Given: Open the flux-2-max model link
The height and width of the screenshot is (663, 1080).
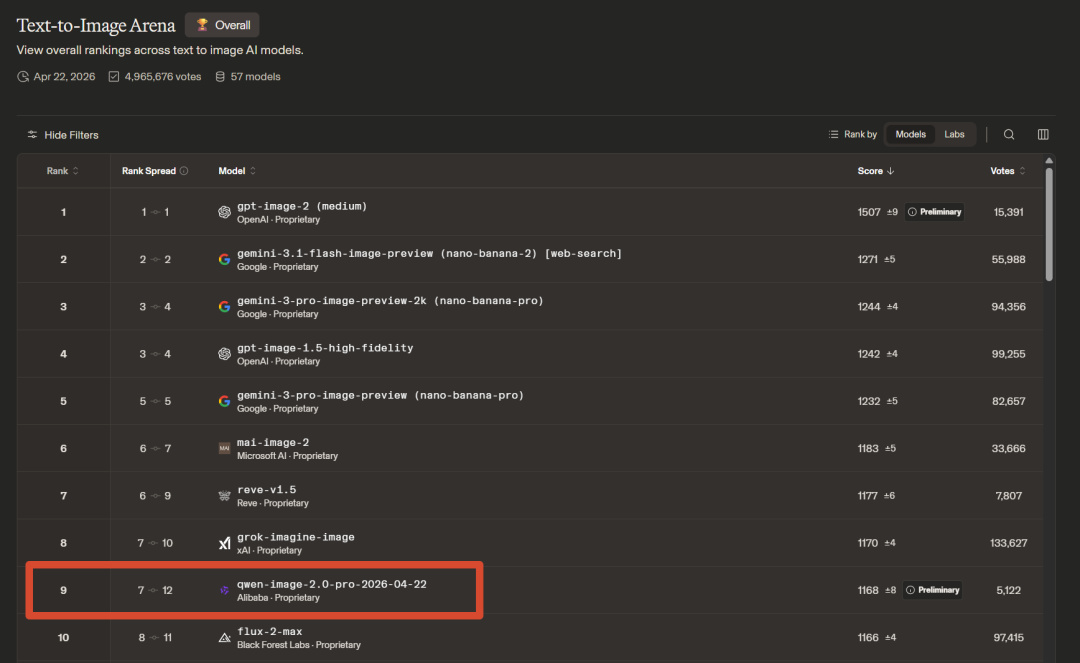Looking at the screenshot, I should [269, 631].
